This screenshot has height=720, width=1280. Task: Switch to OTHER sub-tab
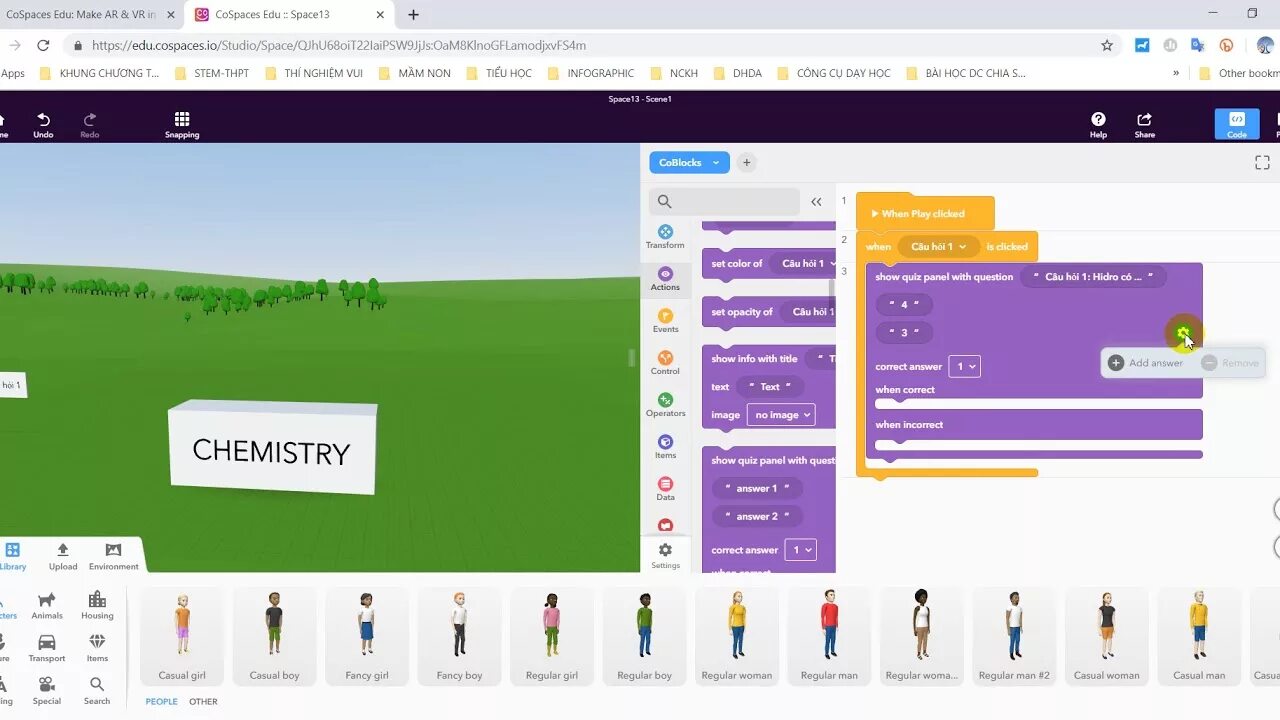coord(203,701)
